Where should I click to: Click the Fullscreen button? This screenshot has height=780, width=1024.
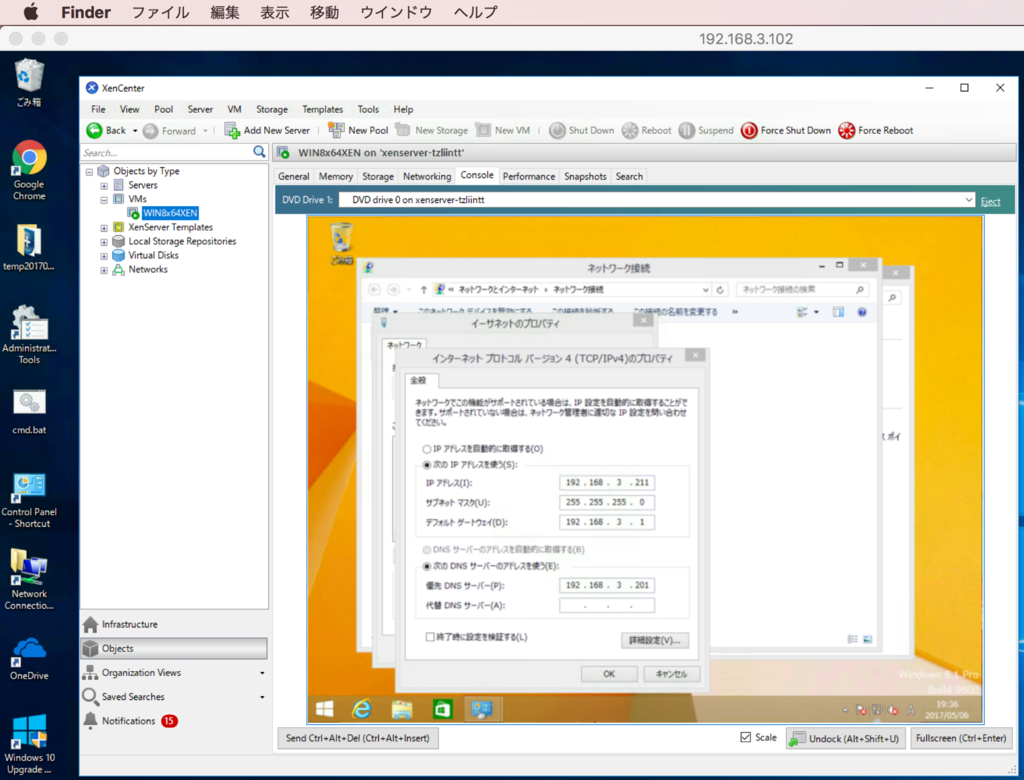click(x=960, y=738)
